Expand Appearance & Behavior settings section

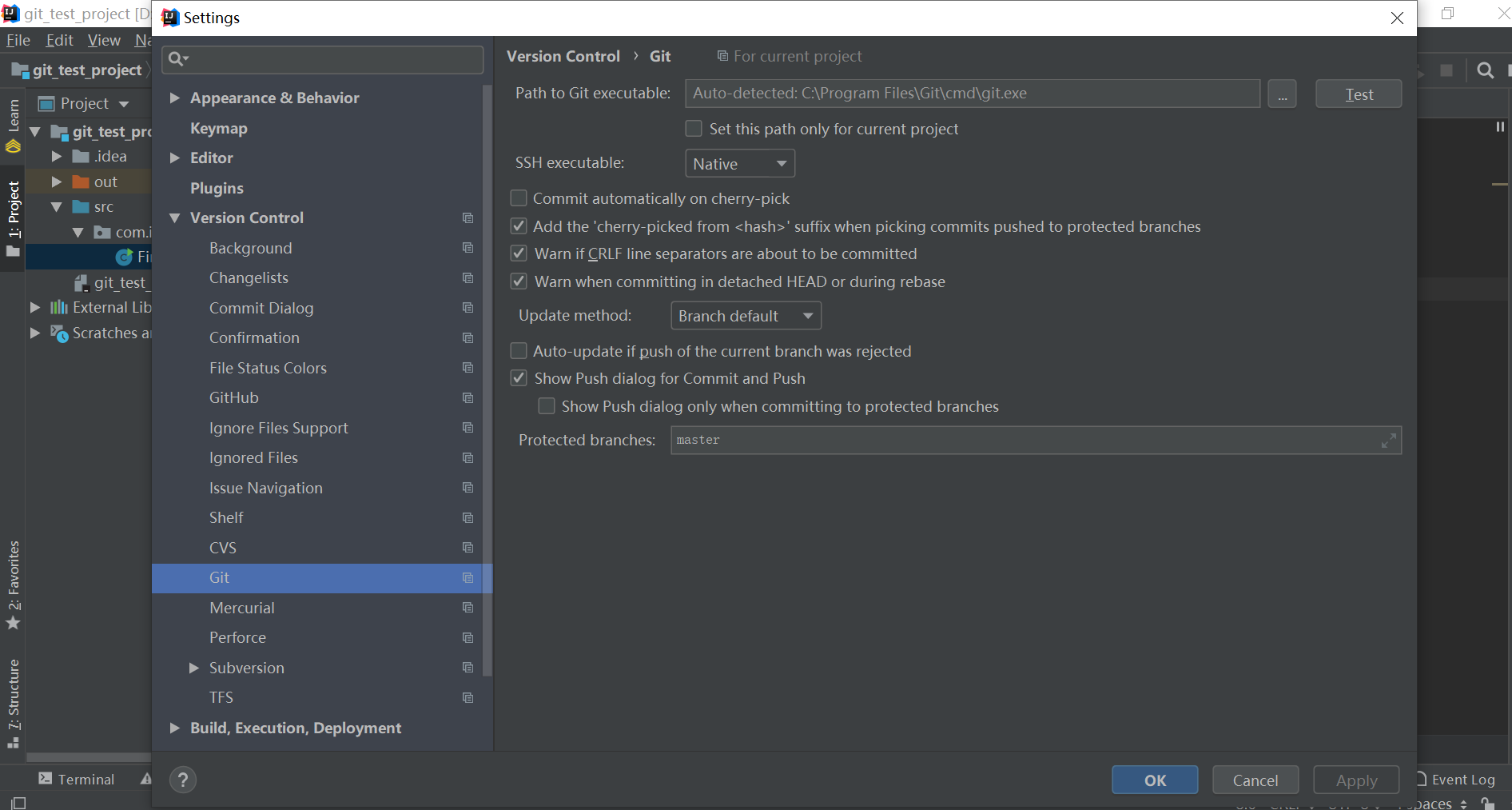coord(174,98)
